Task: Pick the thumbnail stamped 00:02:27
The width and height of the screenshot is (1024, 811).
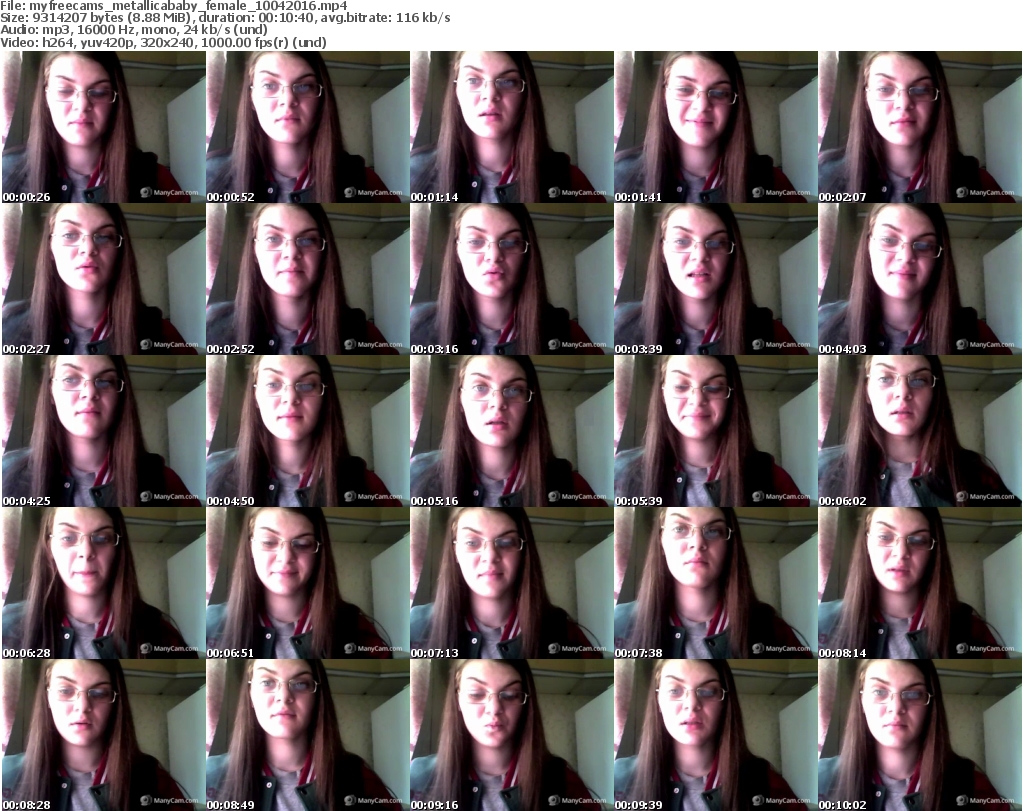Action: [104, 279]
